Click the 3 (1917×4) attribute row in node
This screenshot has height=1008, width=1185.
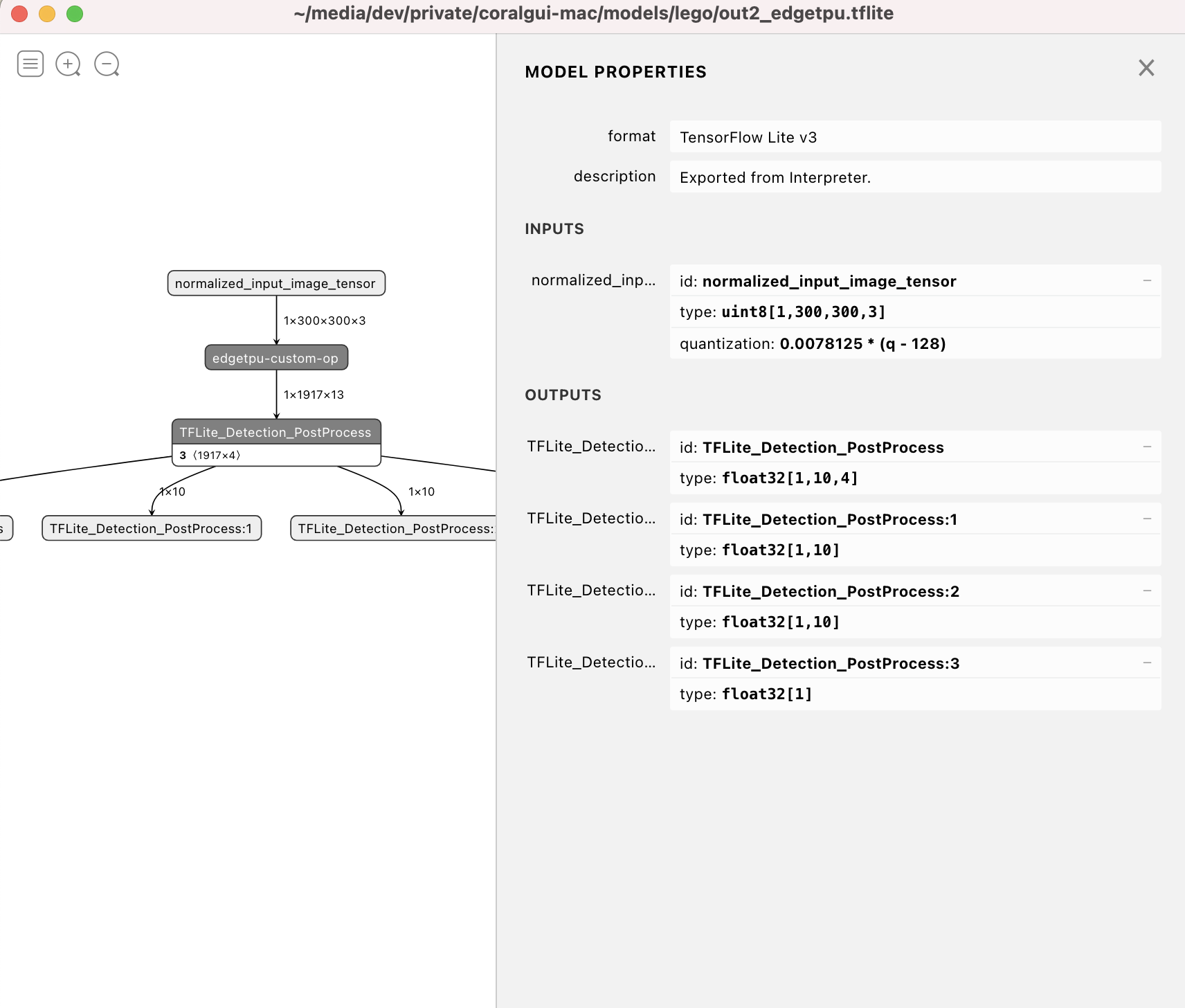point(275,455)
